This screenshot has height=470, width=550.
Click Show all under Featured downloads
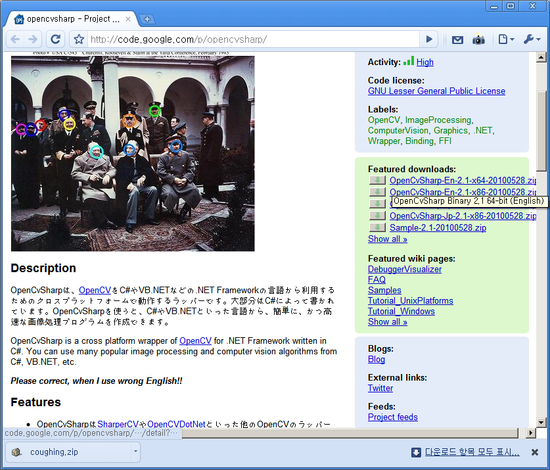(x=387, y=239)
